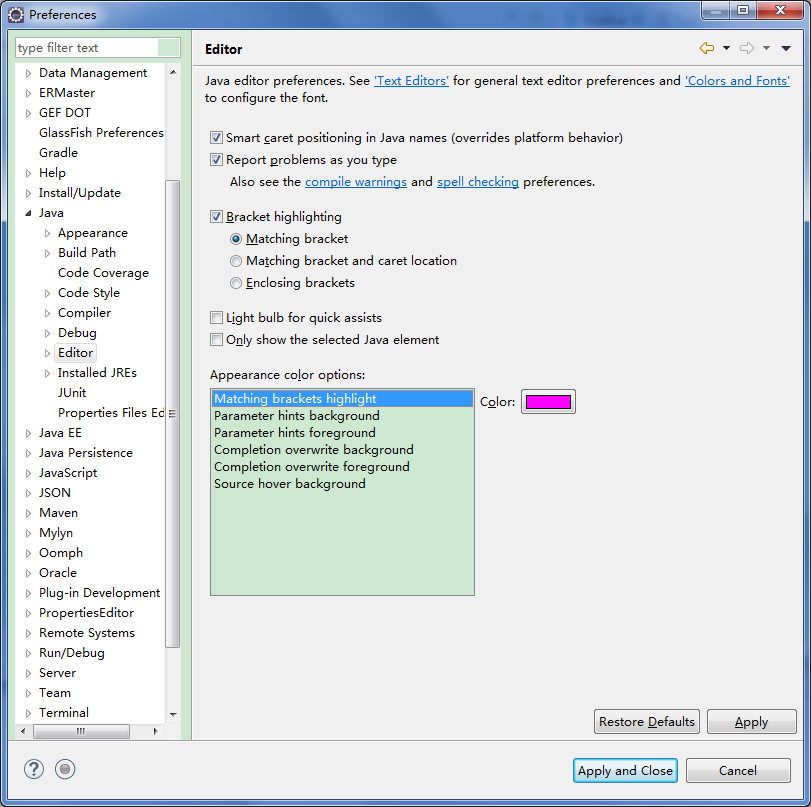Screen dimensions: 811x807
Task: Click Apply and Close
Action: (x=625, y=771)
